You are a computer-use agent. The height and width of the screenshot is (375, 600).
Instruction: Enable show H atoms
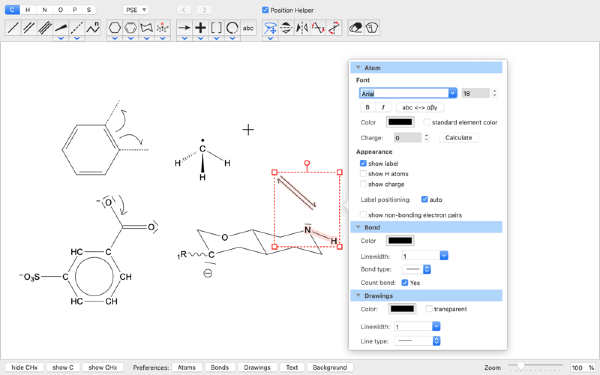pyautogui.click(x=363, y=174)
